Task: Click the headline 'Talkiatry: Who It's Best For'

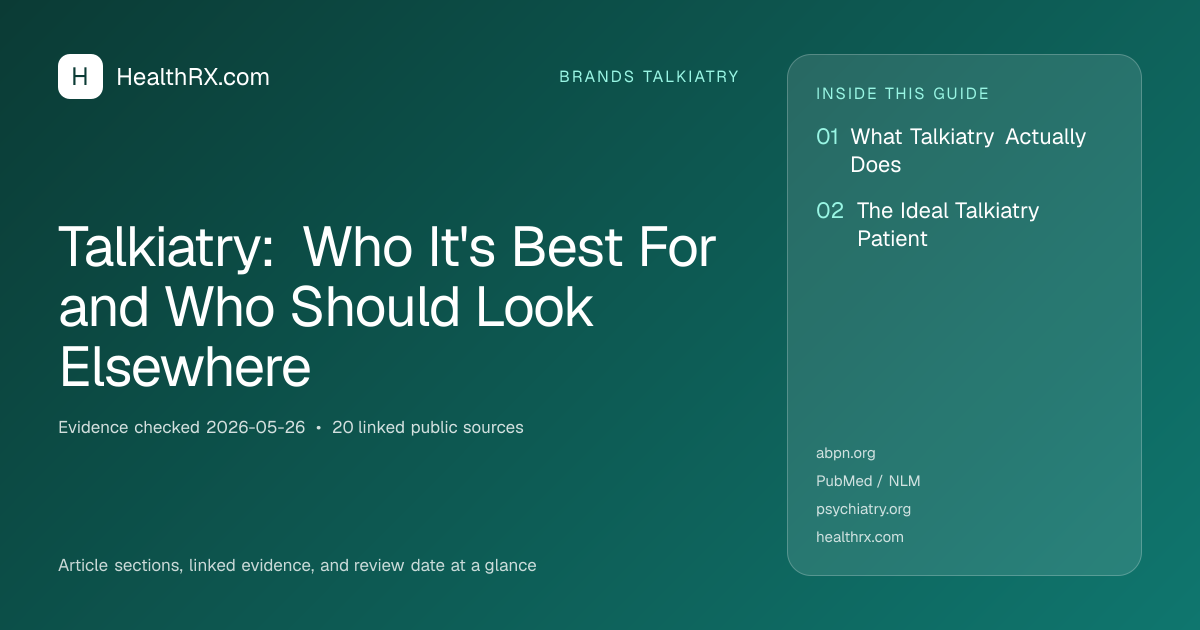Action: point(387,246)
